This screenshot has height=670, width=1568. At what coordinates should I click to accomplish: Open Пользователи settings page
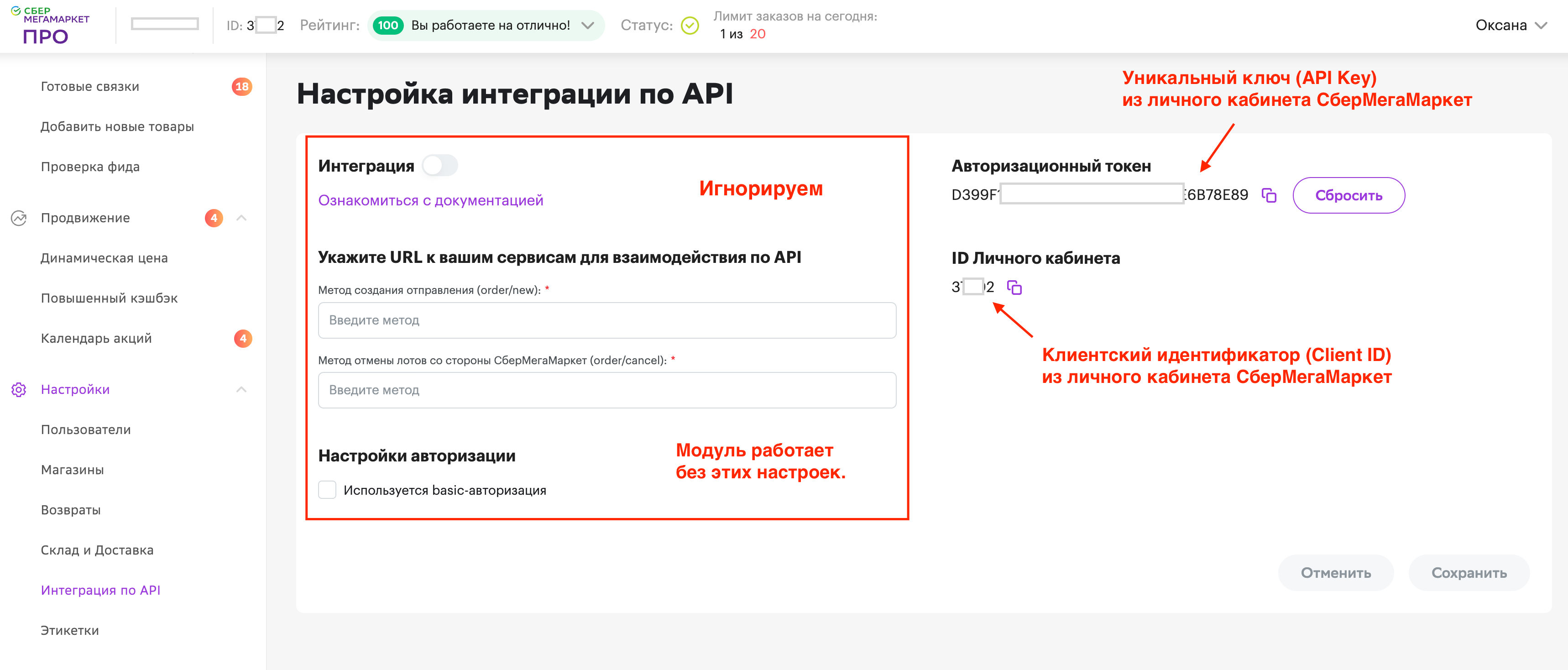click(x=86, y=429)
